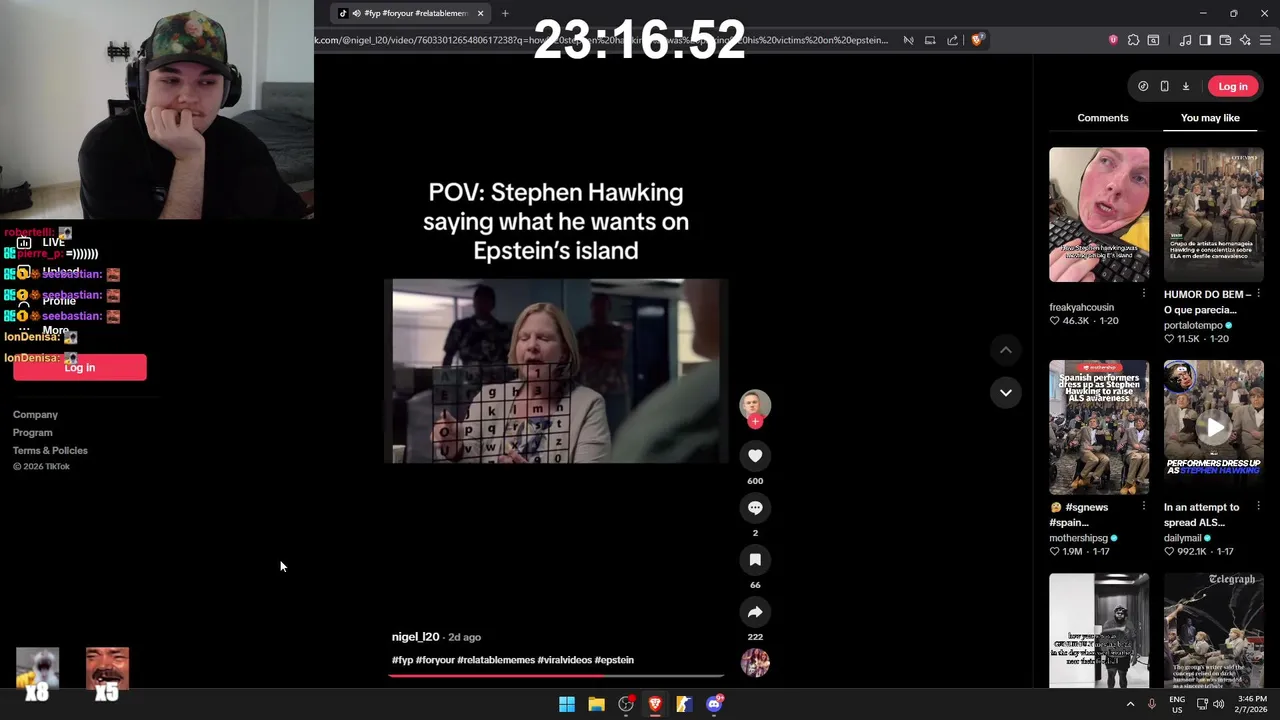1280x720 pixels.
Task: Share the video using the arrow icon
Action: (755, 612)
